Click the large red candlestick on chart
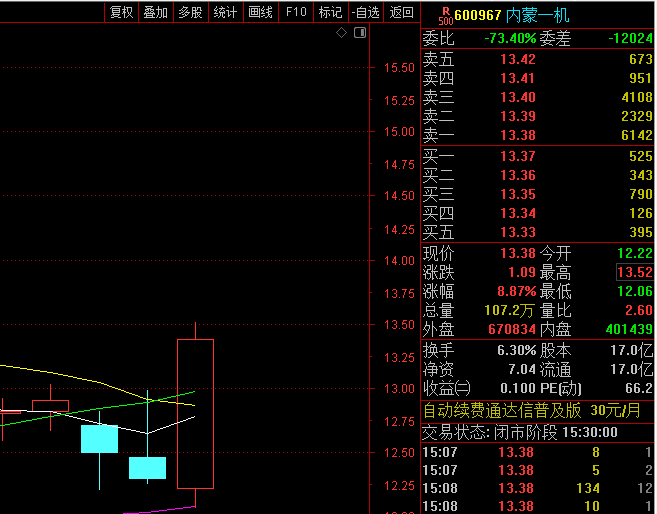 click(x=195, y=414)
